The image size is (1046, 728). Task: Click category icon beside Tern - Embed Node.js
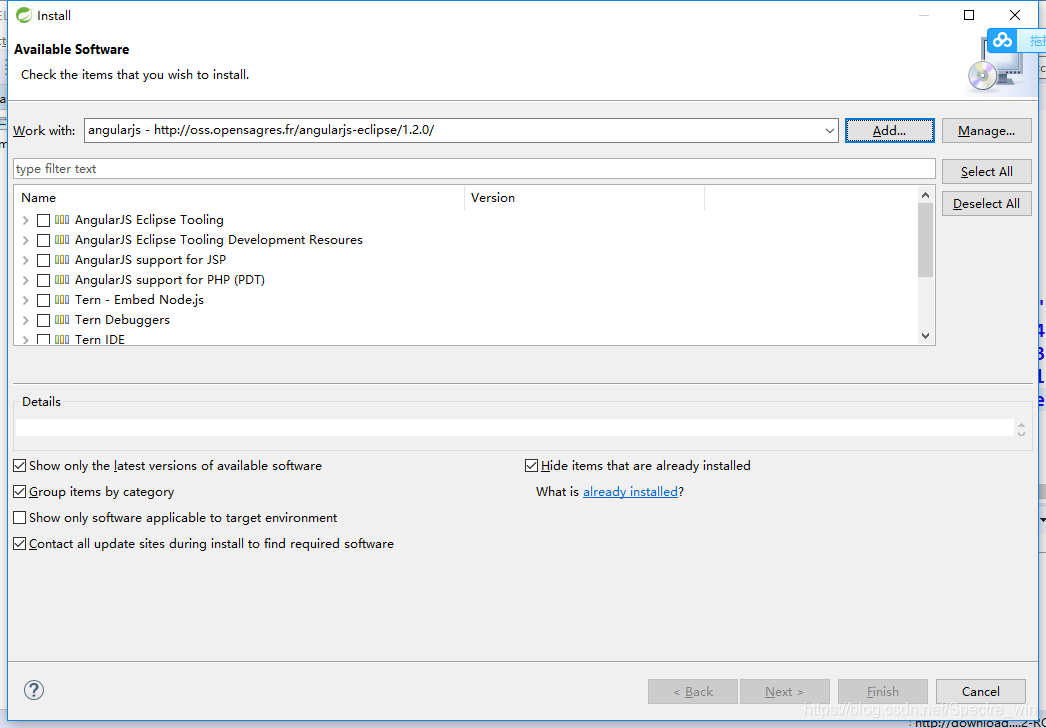coord(62,300)
